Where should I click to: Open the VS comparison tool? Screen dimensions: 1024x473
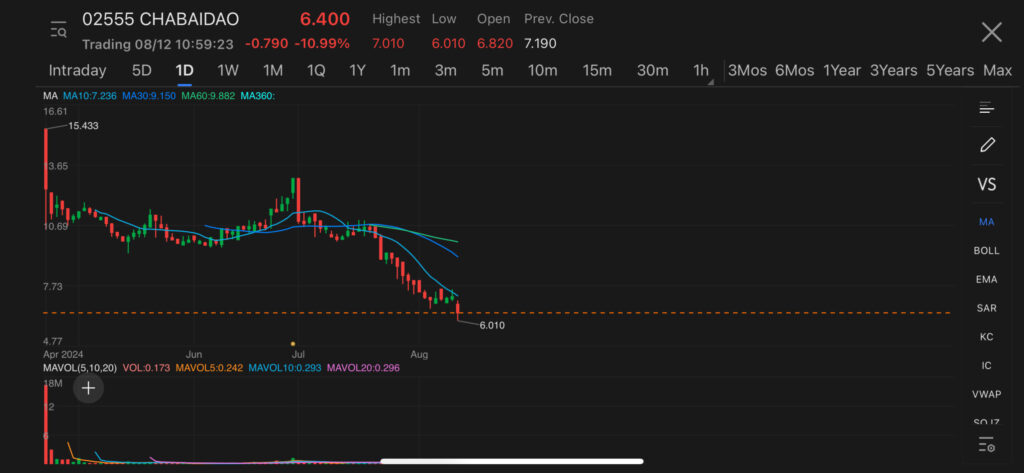pos(986,184)
